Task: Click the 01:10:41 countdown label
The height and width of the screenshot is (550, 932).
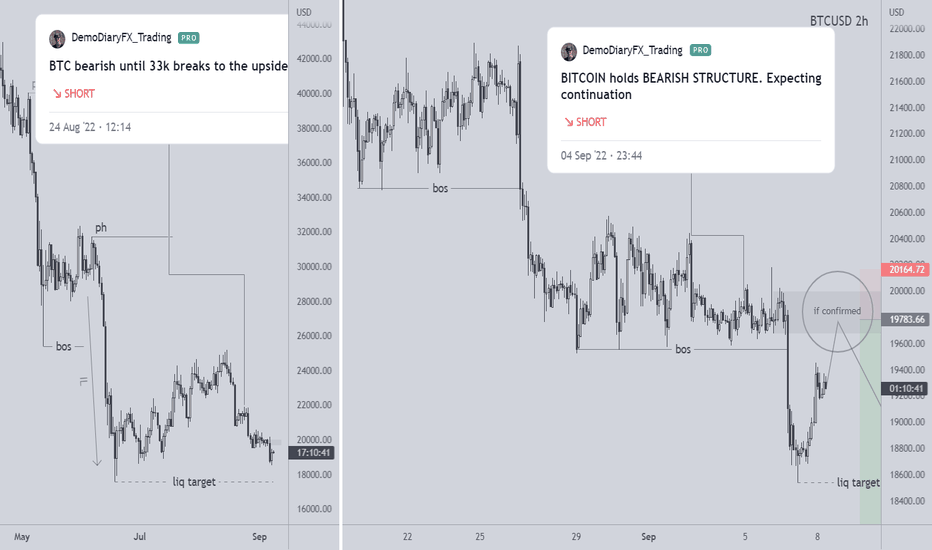Action: (906, 389)
